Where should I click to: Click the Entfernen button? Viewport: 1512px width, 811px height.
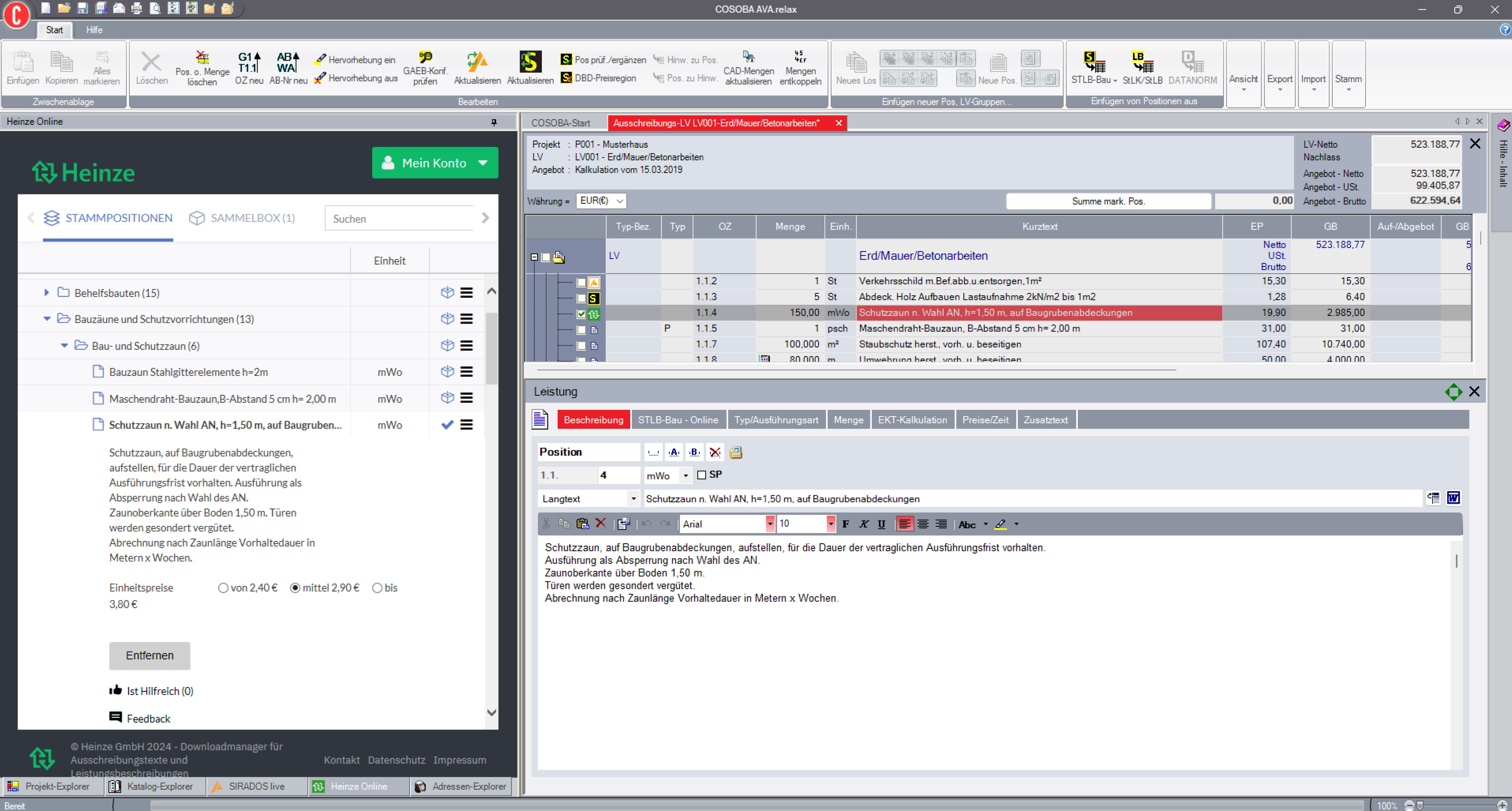150,655
